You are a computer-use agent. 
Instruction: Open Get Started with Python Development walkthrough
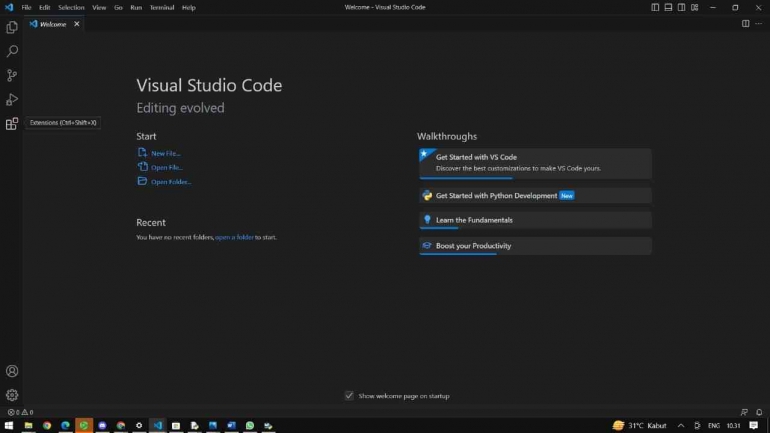(x=535, y=195)
